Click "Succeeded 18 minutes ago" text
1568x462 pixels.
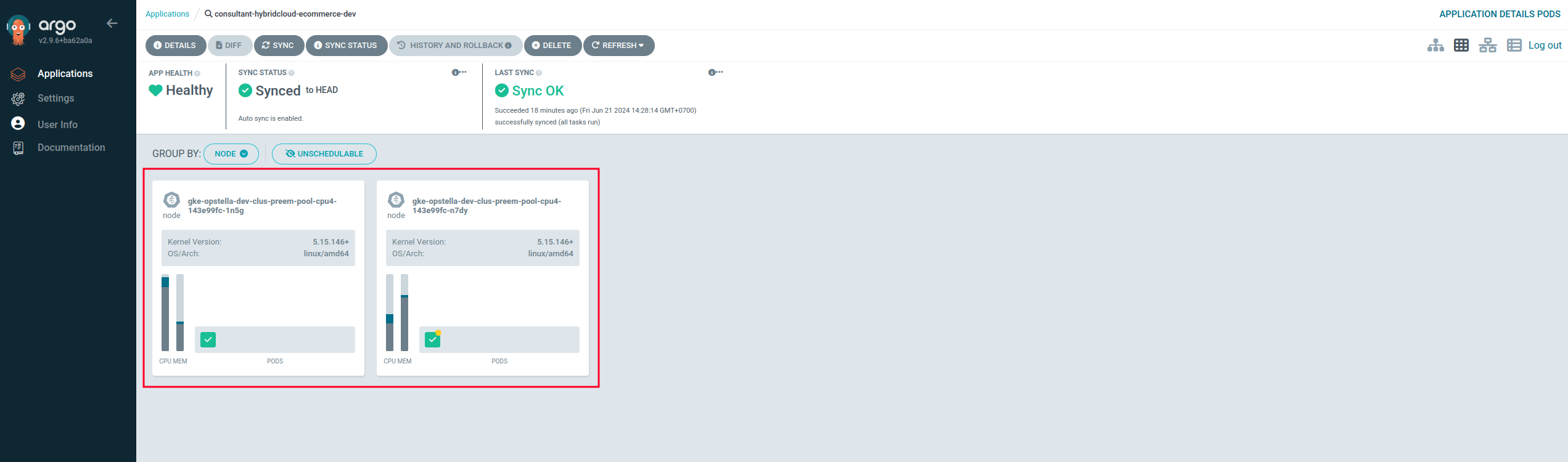[536, 110]
